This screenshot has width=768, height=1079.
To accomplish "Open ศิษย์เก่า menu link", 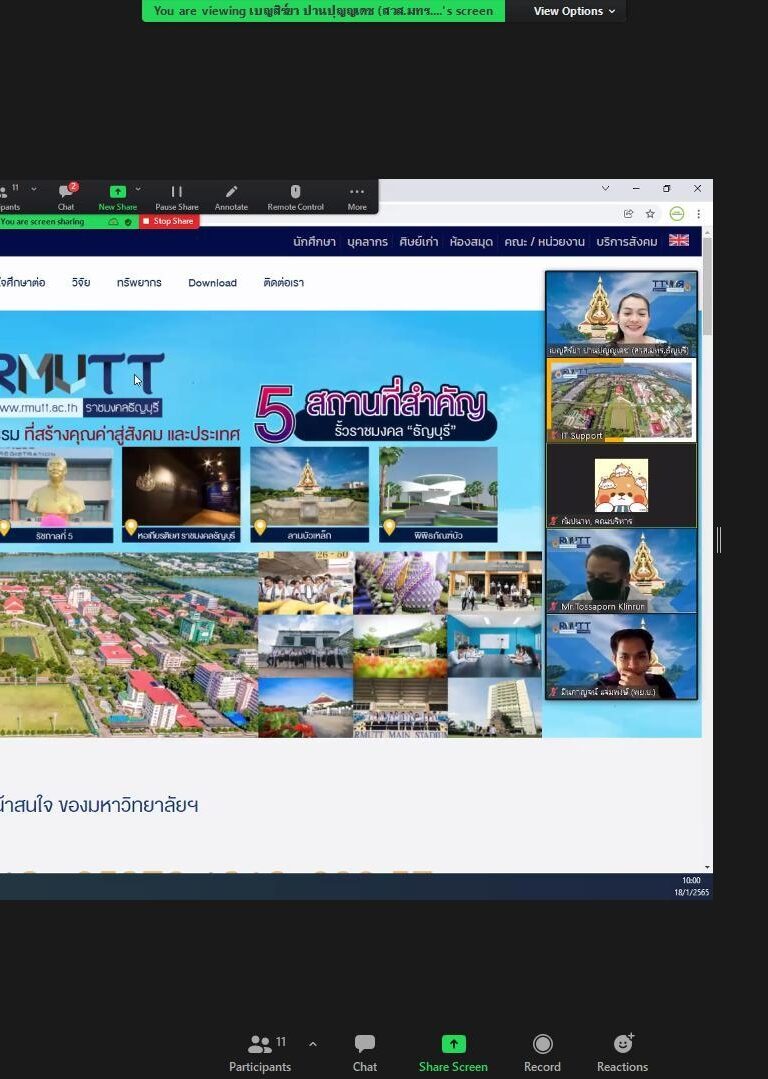I will (418, 242).
